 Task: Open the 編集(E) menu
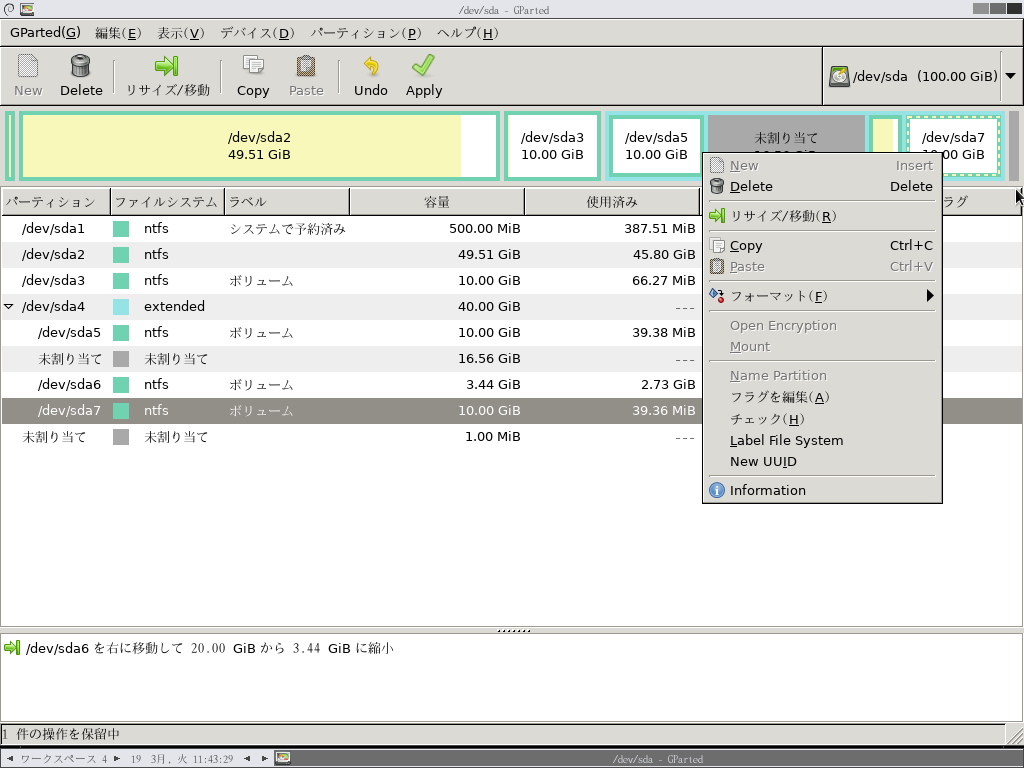(x=118, y=33)
